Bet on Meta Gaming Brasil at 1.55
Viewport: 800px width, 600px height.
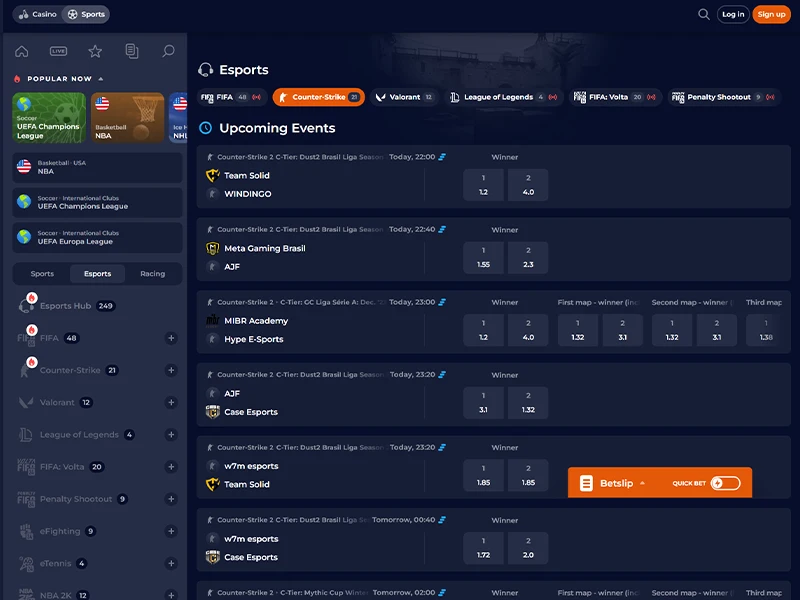click(483, 258)
